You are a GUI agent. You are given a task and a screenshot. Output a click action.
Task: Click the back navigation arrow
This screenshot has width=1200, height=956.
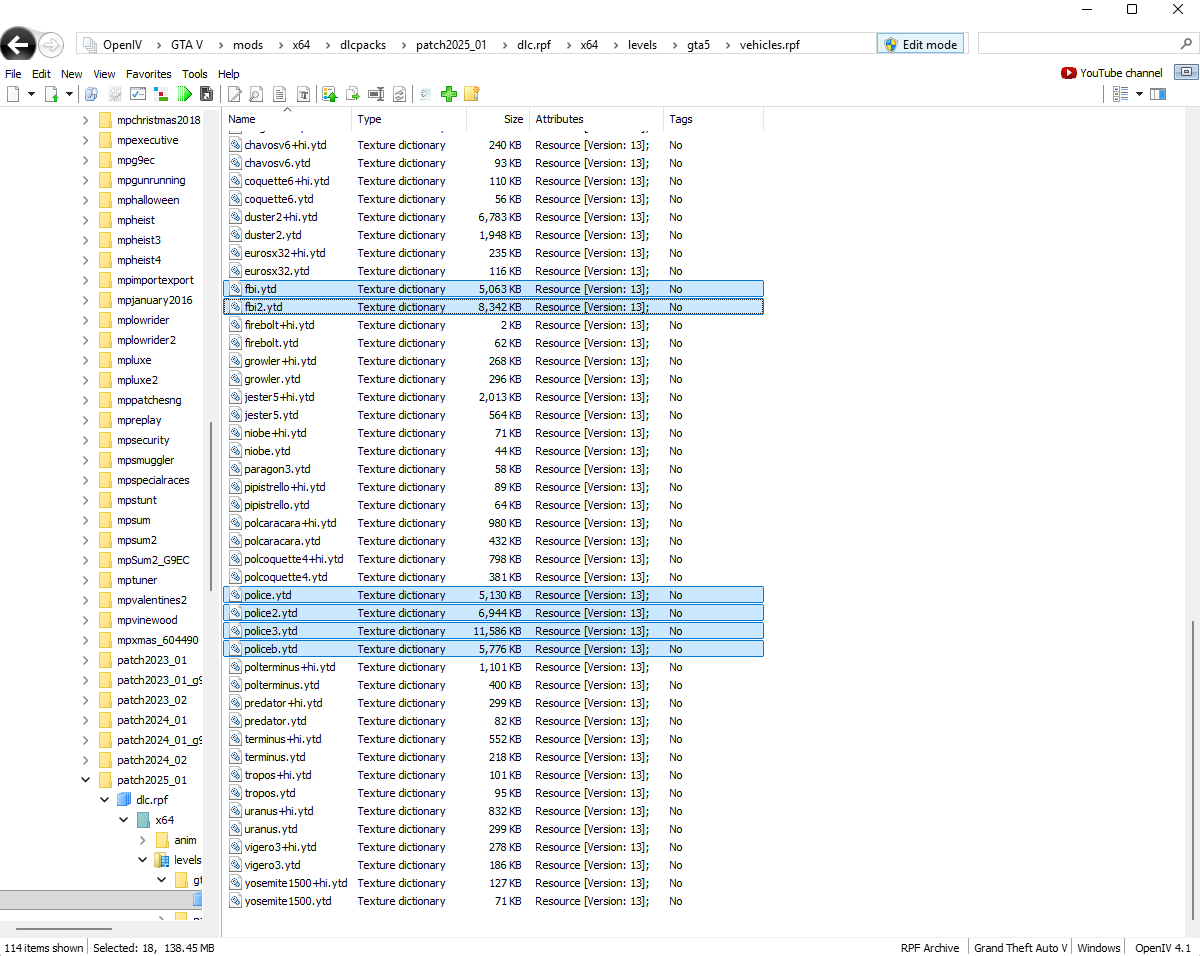pos(19,44)
